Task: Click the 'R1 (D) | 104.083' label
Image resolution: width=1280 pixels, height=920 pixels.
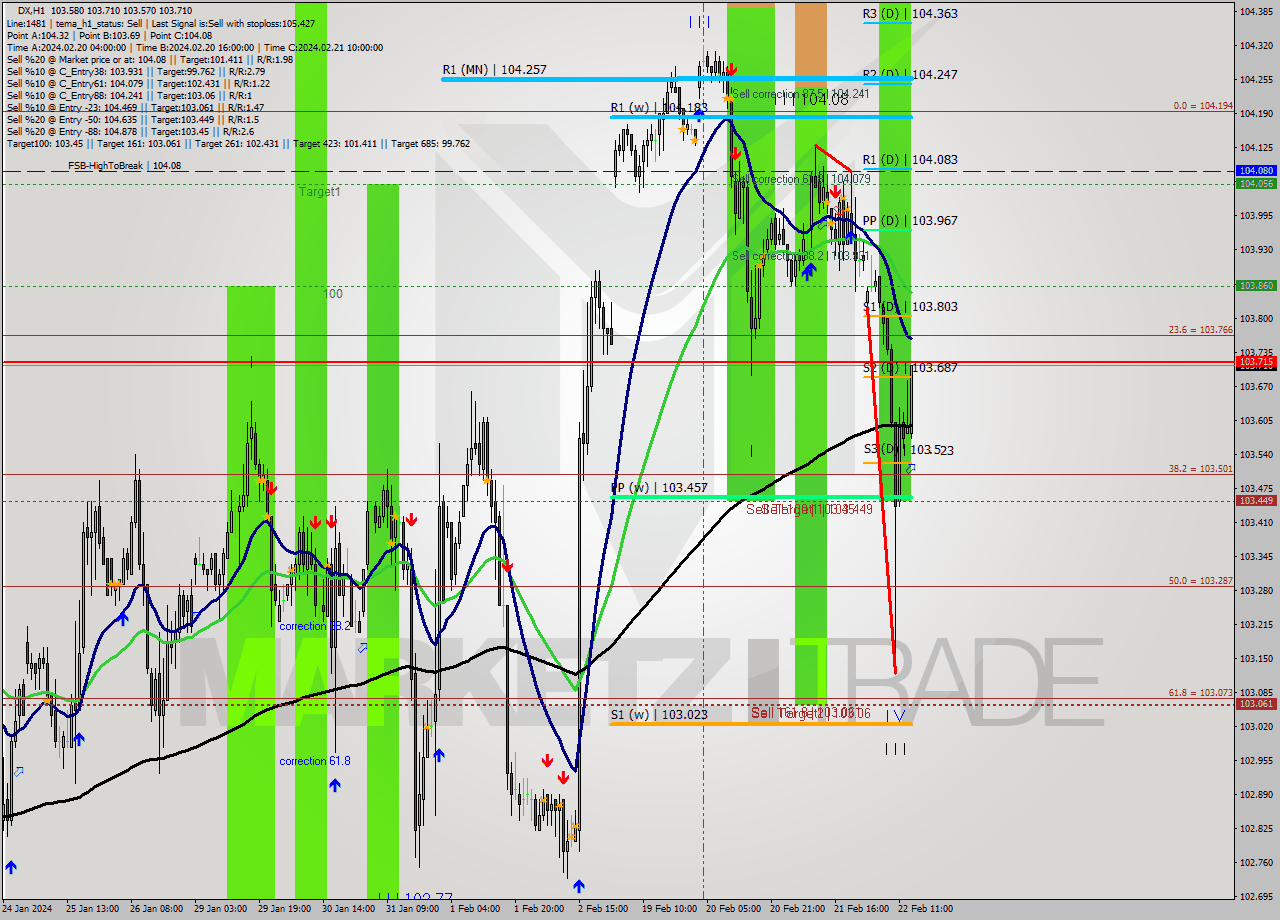Action: 910,160
